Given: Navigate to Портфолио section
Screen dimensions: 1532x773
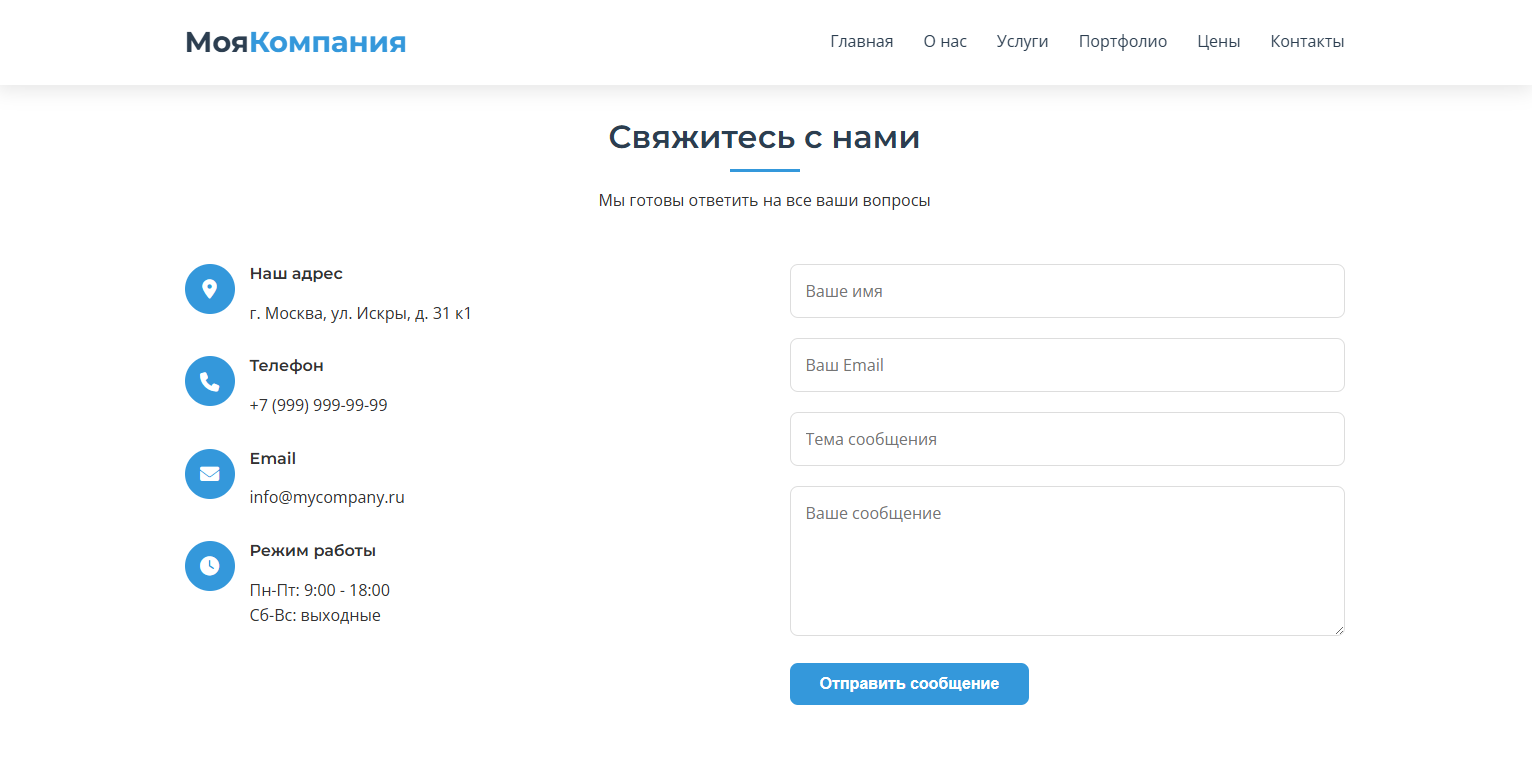Looking at the screenshot, I should click(1122, 42).
